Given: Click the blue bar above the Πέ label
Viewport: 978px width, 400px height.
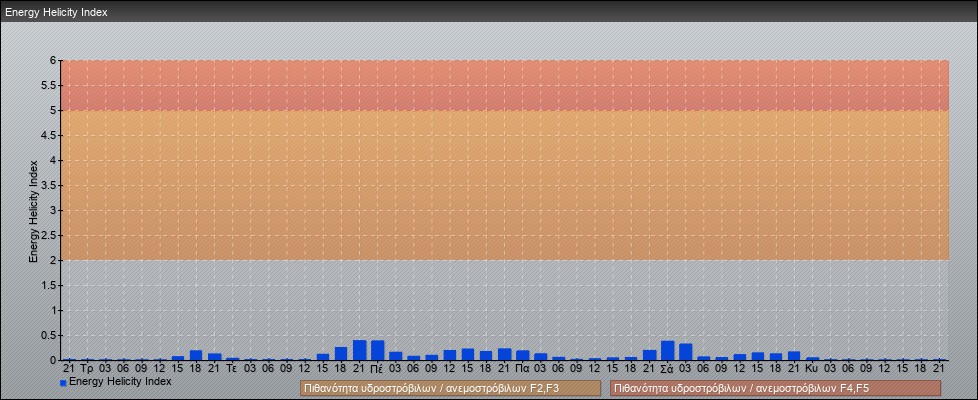Looking at the screenshot, I should click(377, 350).
